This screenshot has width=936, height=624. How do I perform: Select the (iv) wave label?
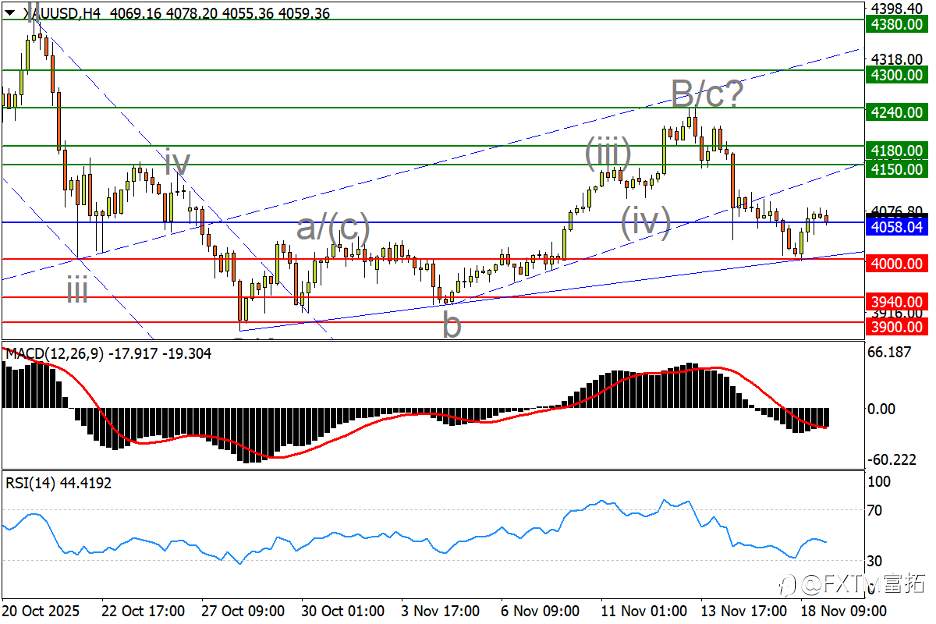[646, 222]
